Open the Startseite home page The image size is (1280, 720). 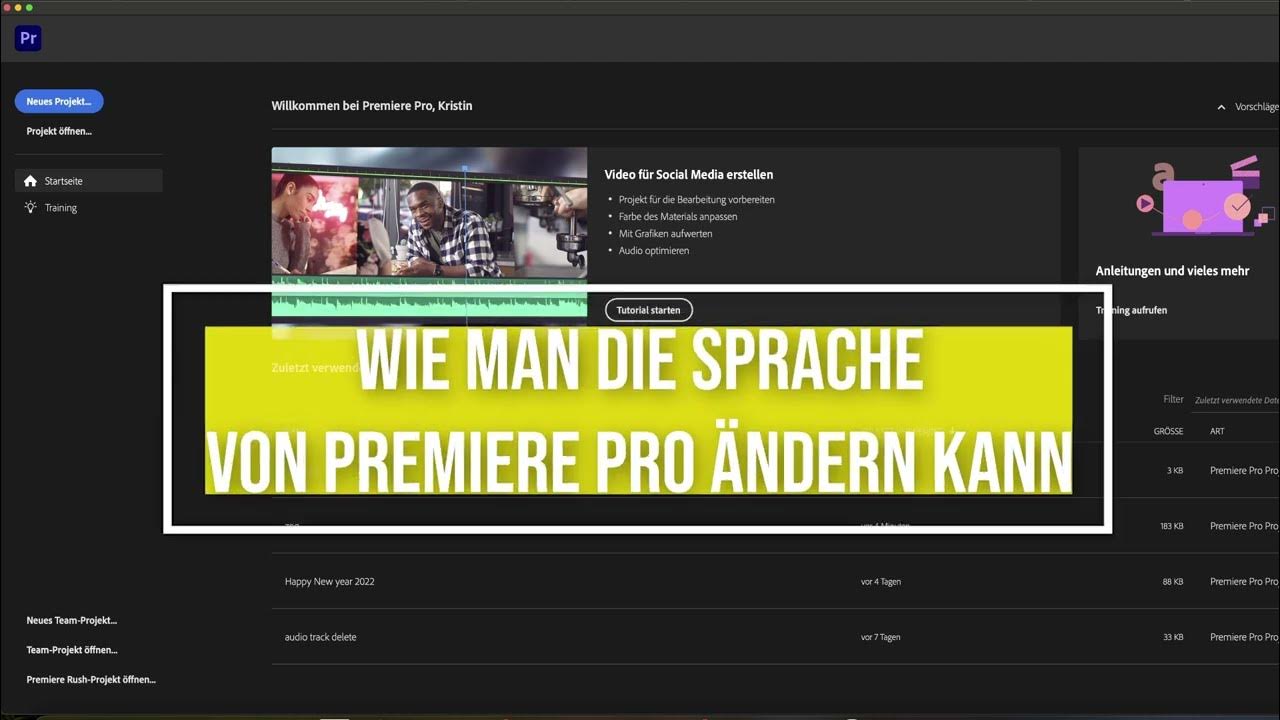pyautogui.click(x=89, y=181)
